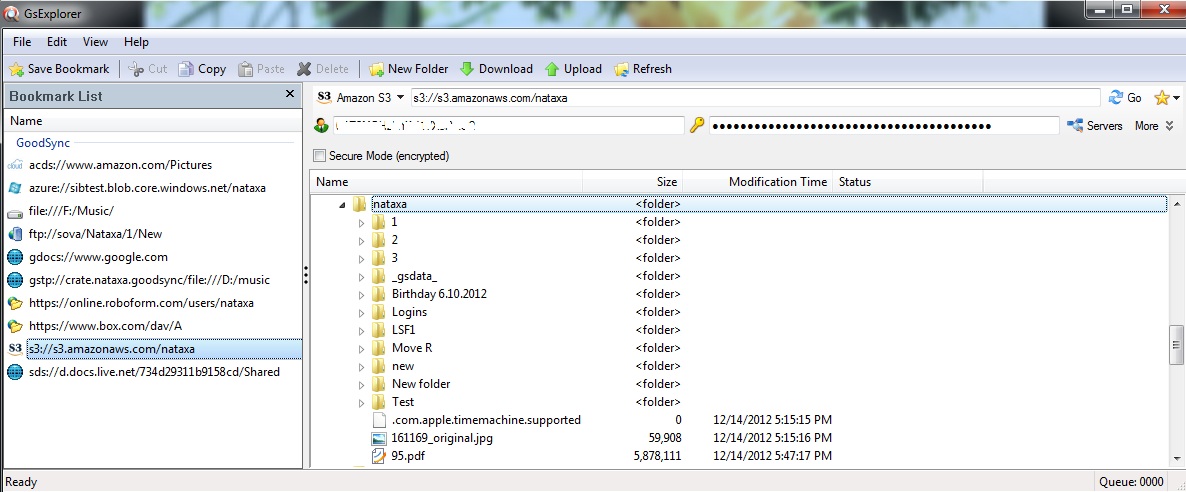The image size is (1186, 492).
Task: Click the Upload arrow icon
Action: [x=552, y=69]
